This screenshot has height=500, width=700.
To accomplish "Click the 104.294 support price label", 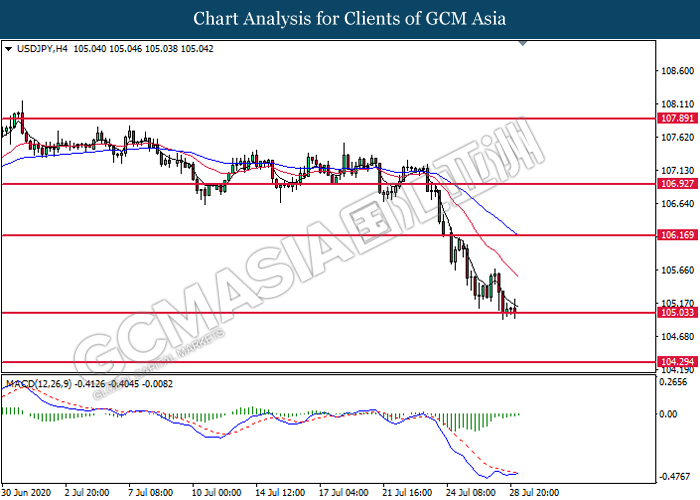I will pyautogui.click(x=677, y=362).
